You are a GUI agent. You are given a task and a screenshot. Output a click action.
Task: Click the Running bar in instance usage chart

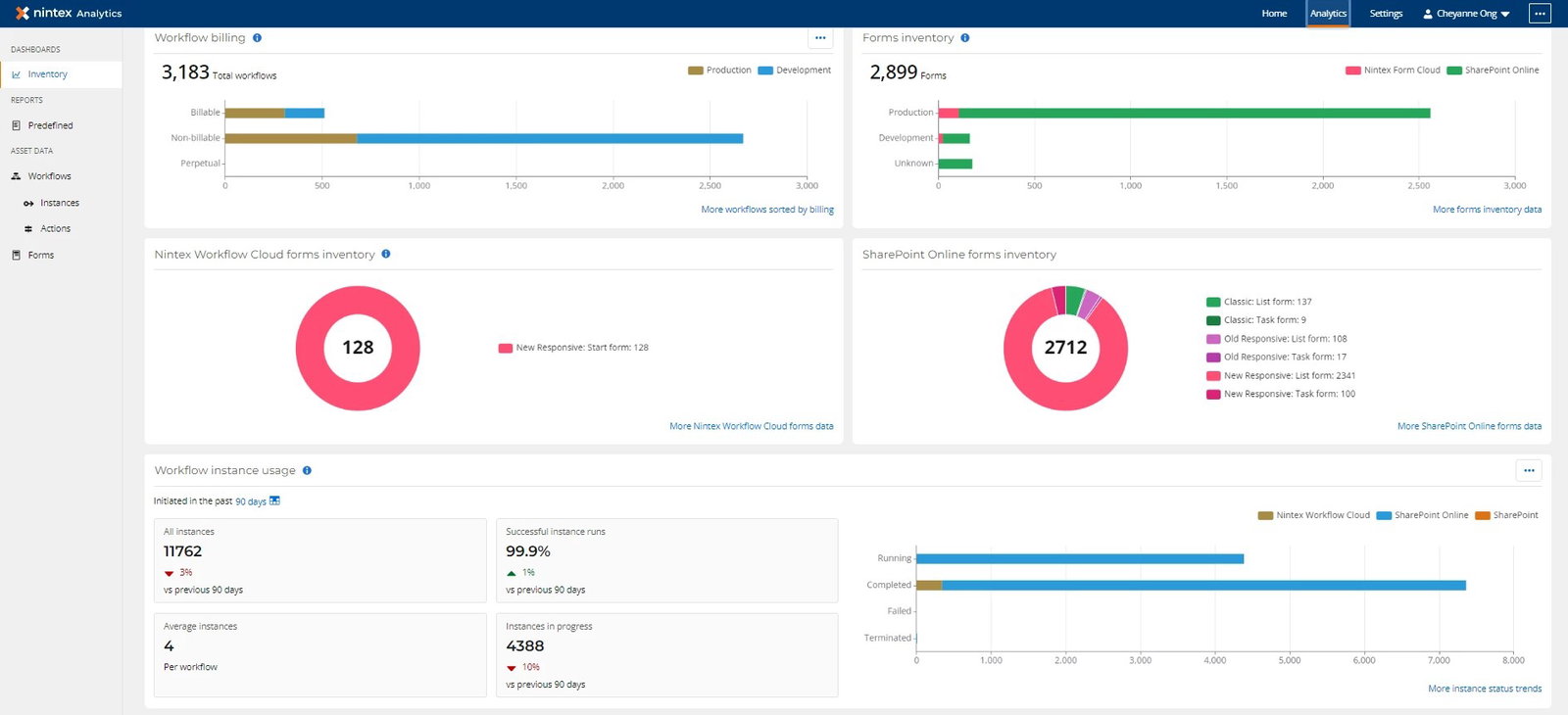1080,559
